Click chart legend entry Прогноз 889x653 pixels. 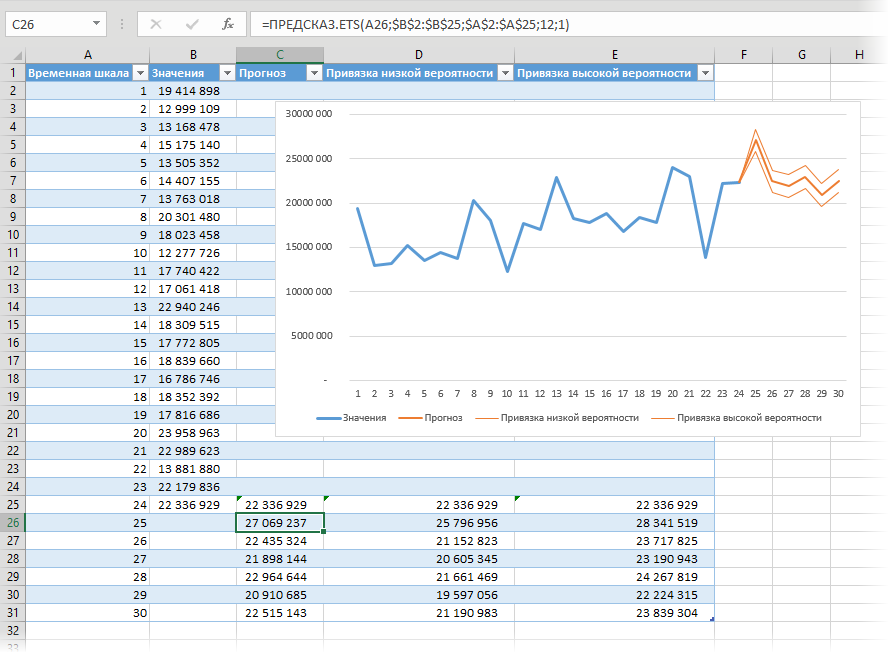430,418
